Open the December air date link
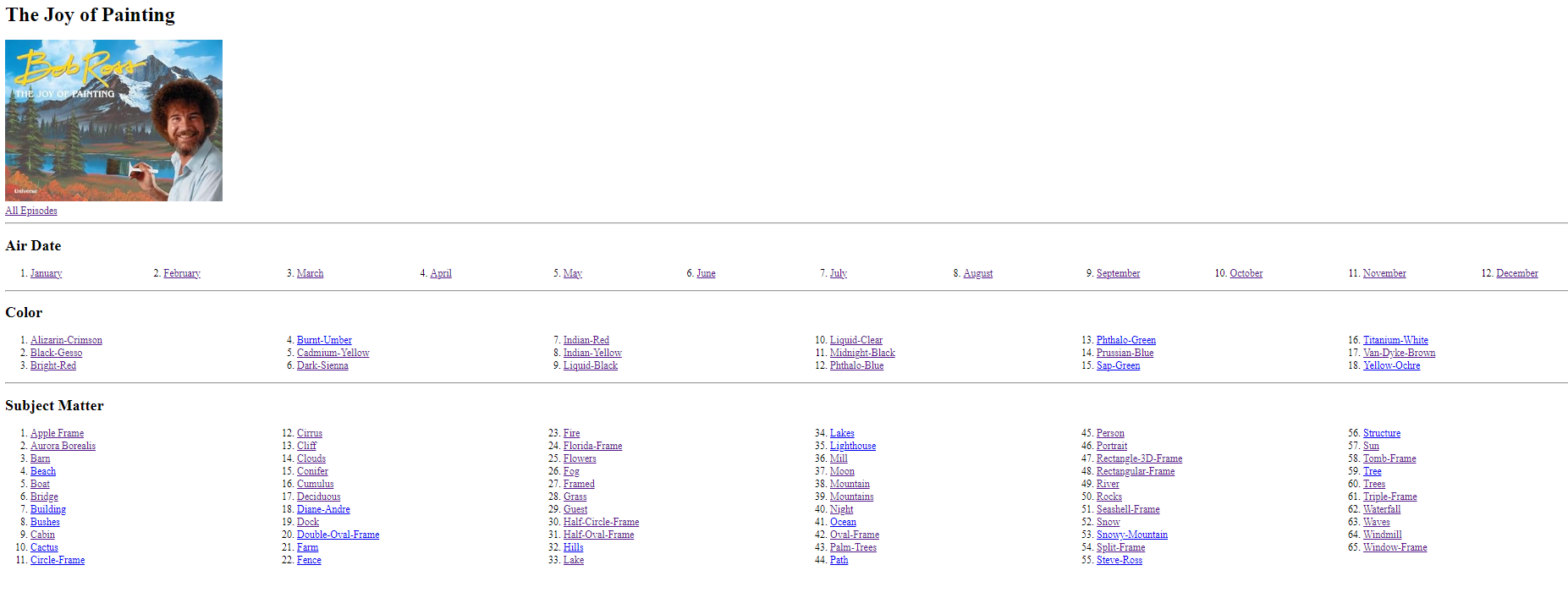Screen dimensions: 1568x598 tap(1516, 273)
